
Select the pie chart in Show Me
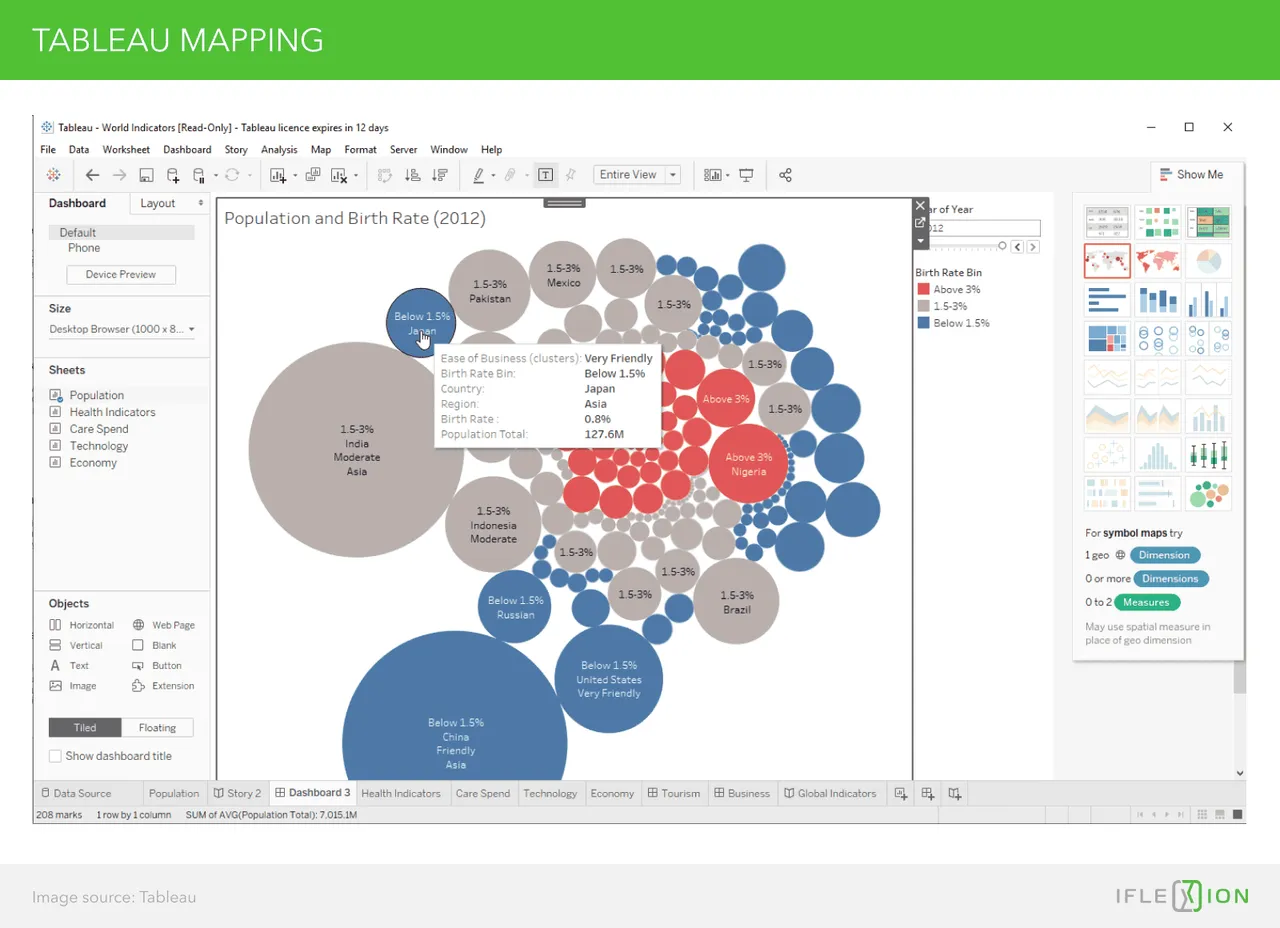1208,261
